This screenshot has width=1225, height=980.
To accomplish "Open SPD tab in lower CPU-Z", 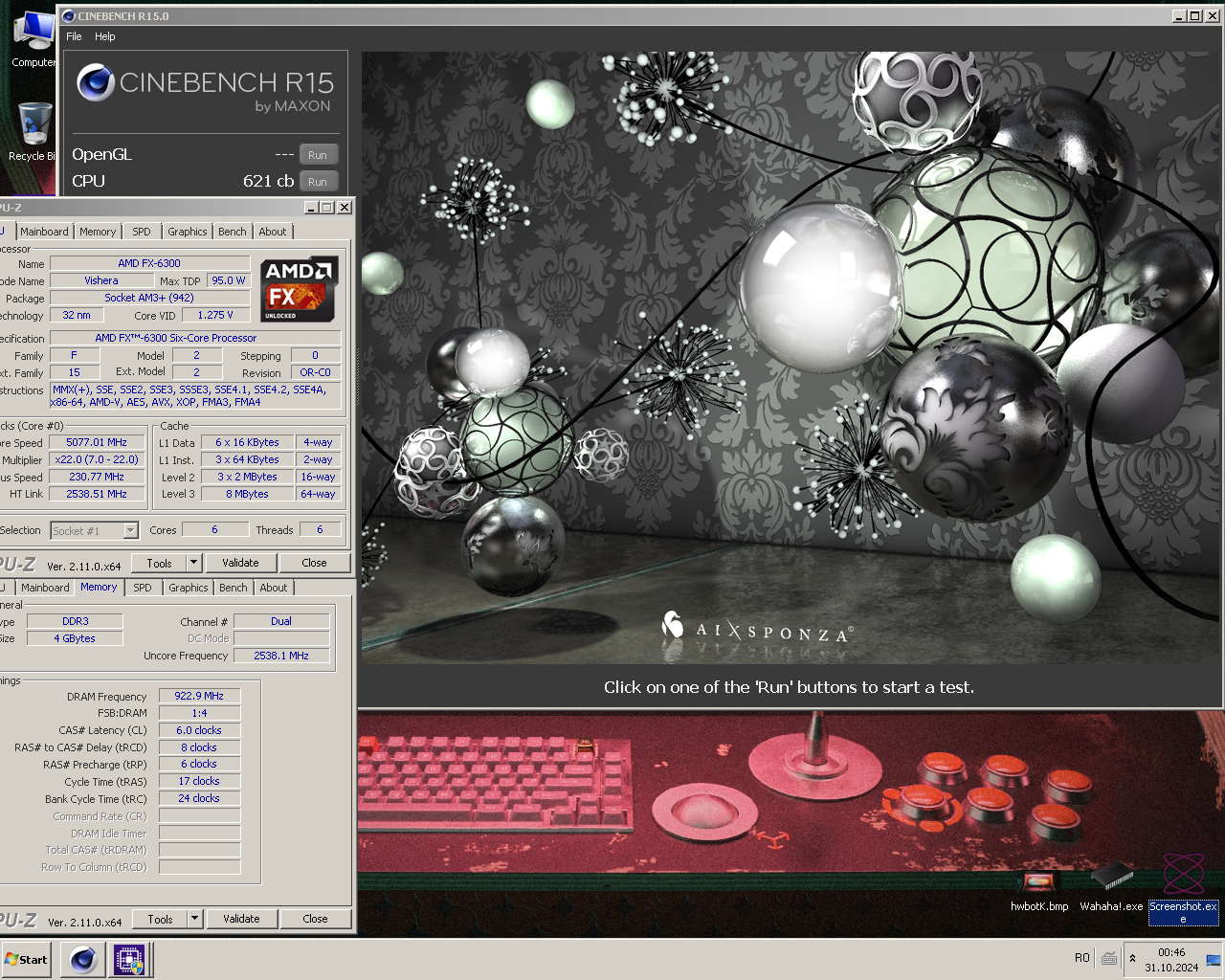I will click(x=143, y=588).
